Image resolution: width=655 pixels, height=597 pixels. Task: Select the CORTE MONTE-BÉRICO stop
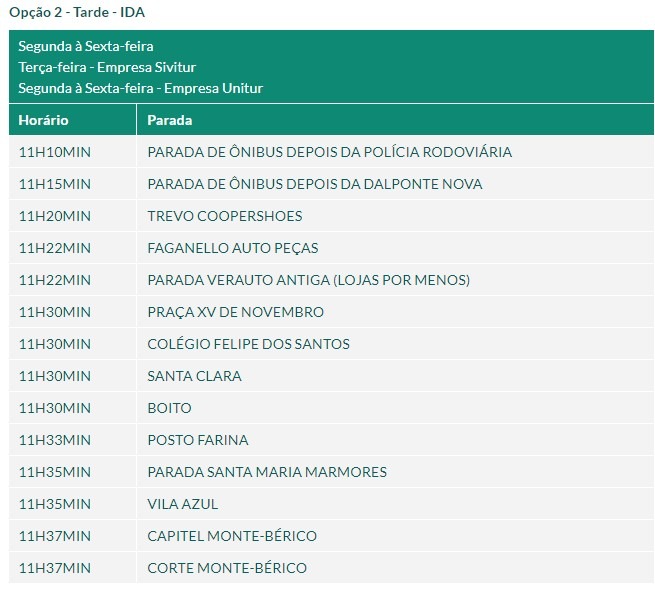pyautogui.click(x=226, y=568)
